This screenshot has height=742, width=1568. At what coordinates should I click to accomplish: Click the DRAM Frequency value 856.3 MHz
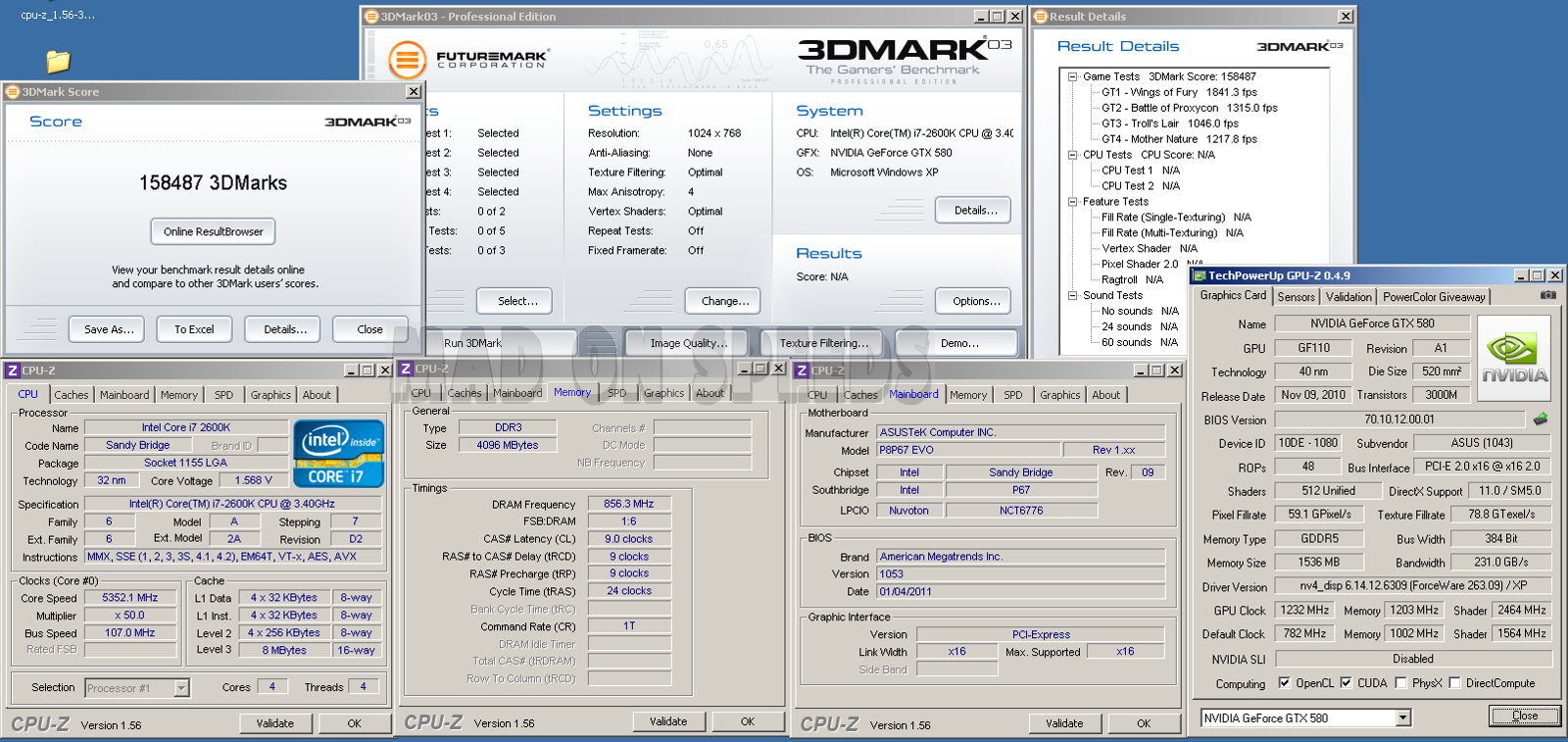click(x=629, y=504)
